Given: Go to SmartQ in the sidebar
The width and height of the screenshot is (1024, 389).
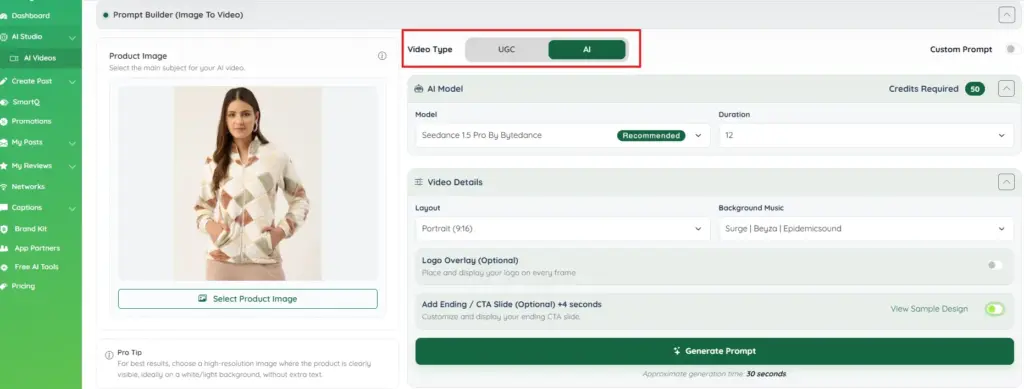Looking at the screenshot, I should (x=26, y=102).
